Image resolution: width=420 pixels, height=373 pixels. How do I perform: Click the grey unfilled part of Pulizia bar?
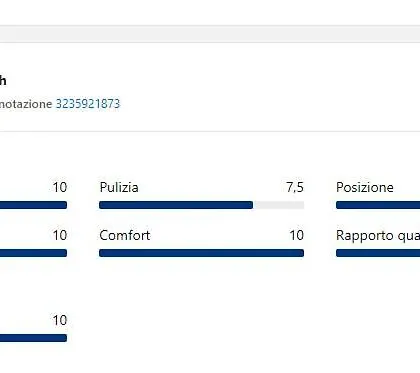(x=278, y=205)
